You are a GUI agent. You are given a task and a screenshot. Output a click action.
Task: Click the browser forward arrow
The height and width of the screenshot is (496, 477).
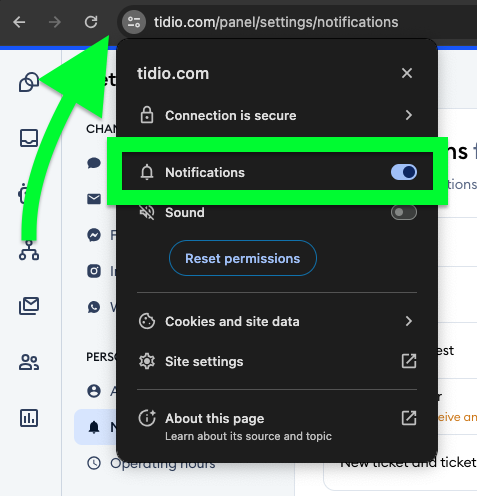click(55, 22)
